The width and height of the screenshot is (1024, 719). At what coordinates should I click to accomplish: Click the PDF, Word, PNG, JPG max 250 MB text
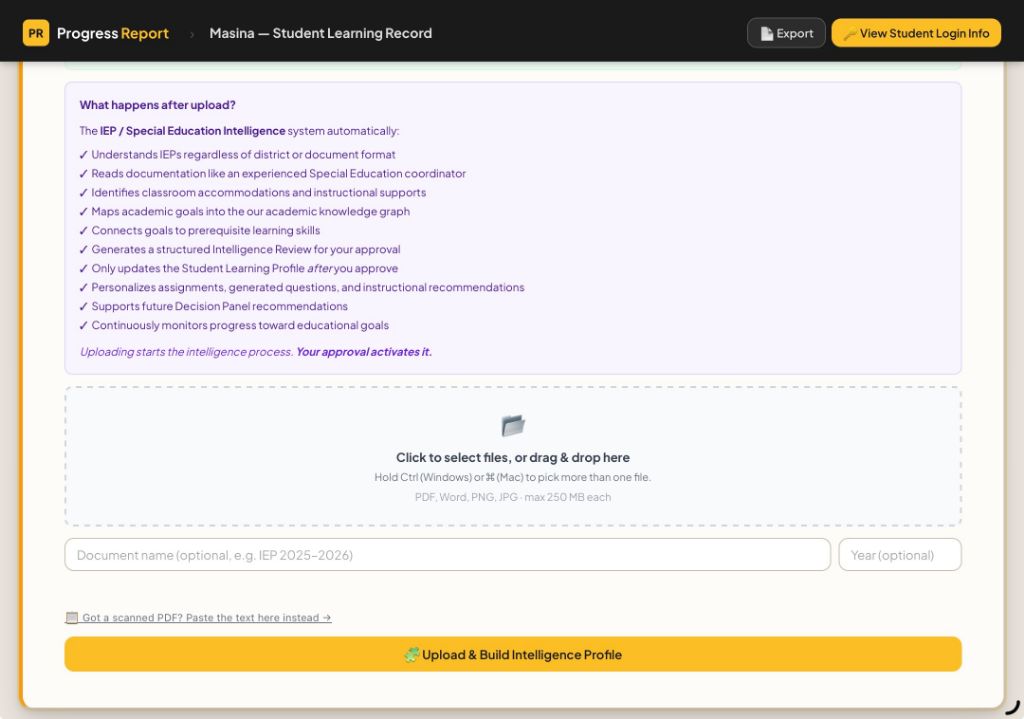tap(513, 497)
